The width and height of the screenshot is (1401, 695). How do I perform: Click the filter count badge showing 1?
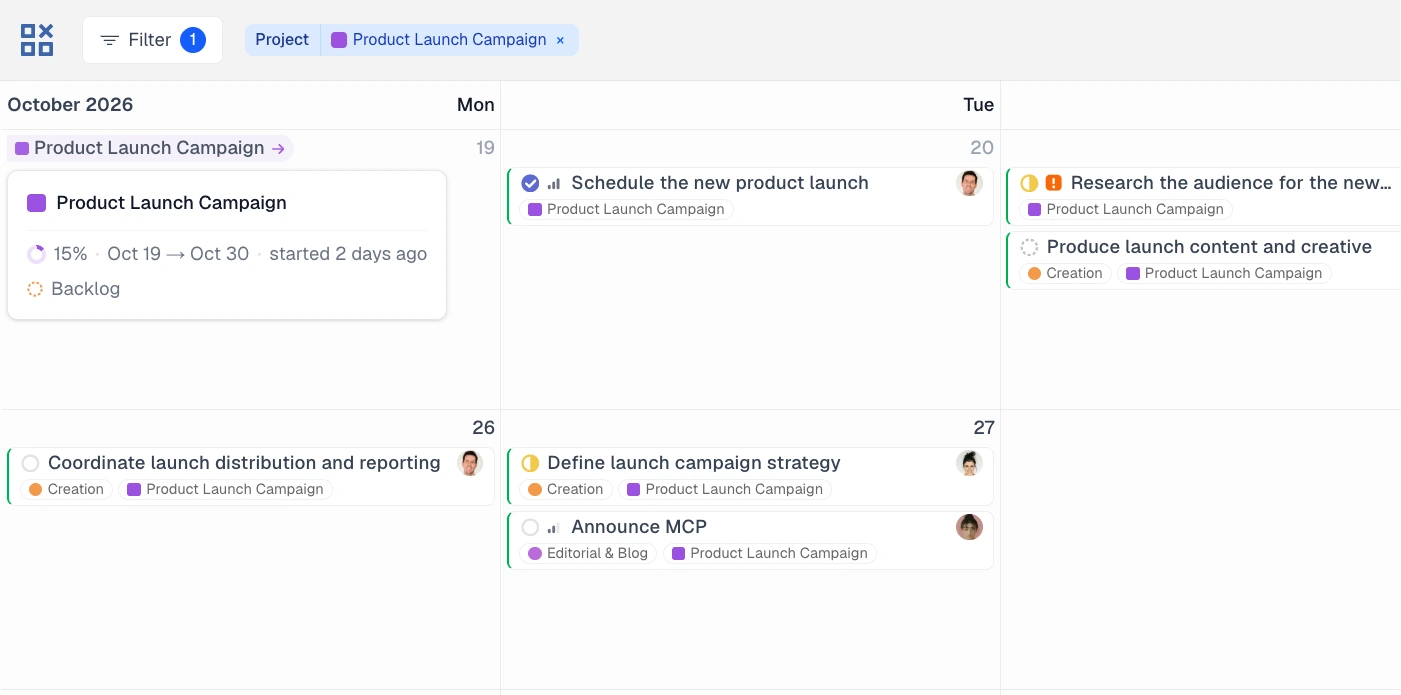click(x=193, y=40)
